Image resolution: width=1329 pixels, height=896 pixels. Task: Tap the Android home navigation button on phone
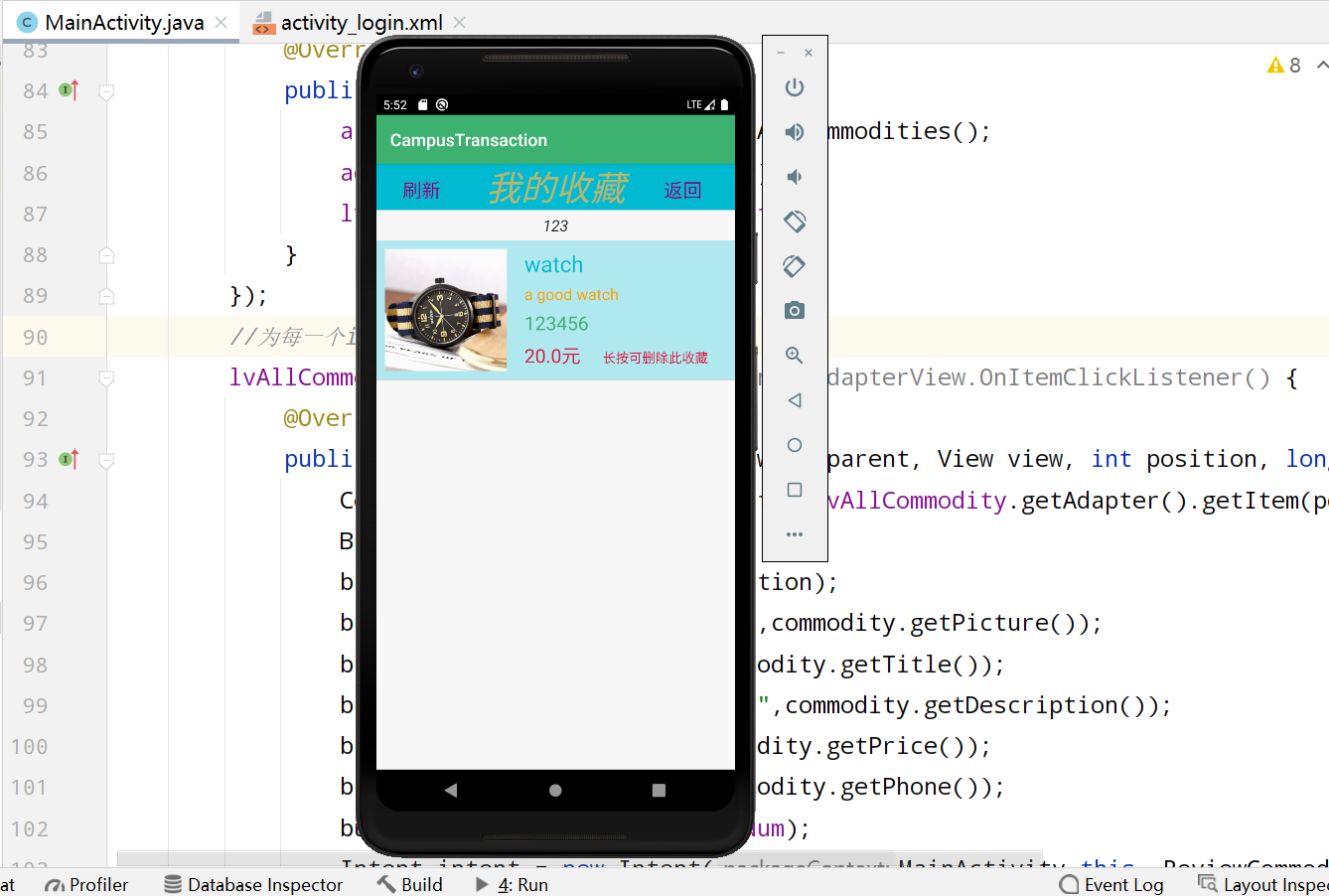tap(555, 791)
